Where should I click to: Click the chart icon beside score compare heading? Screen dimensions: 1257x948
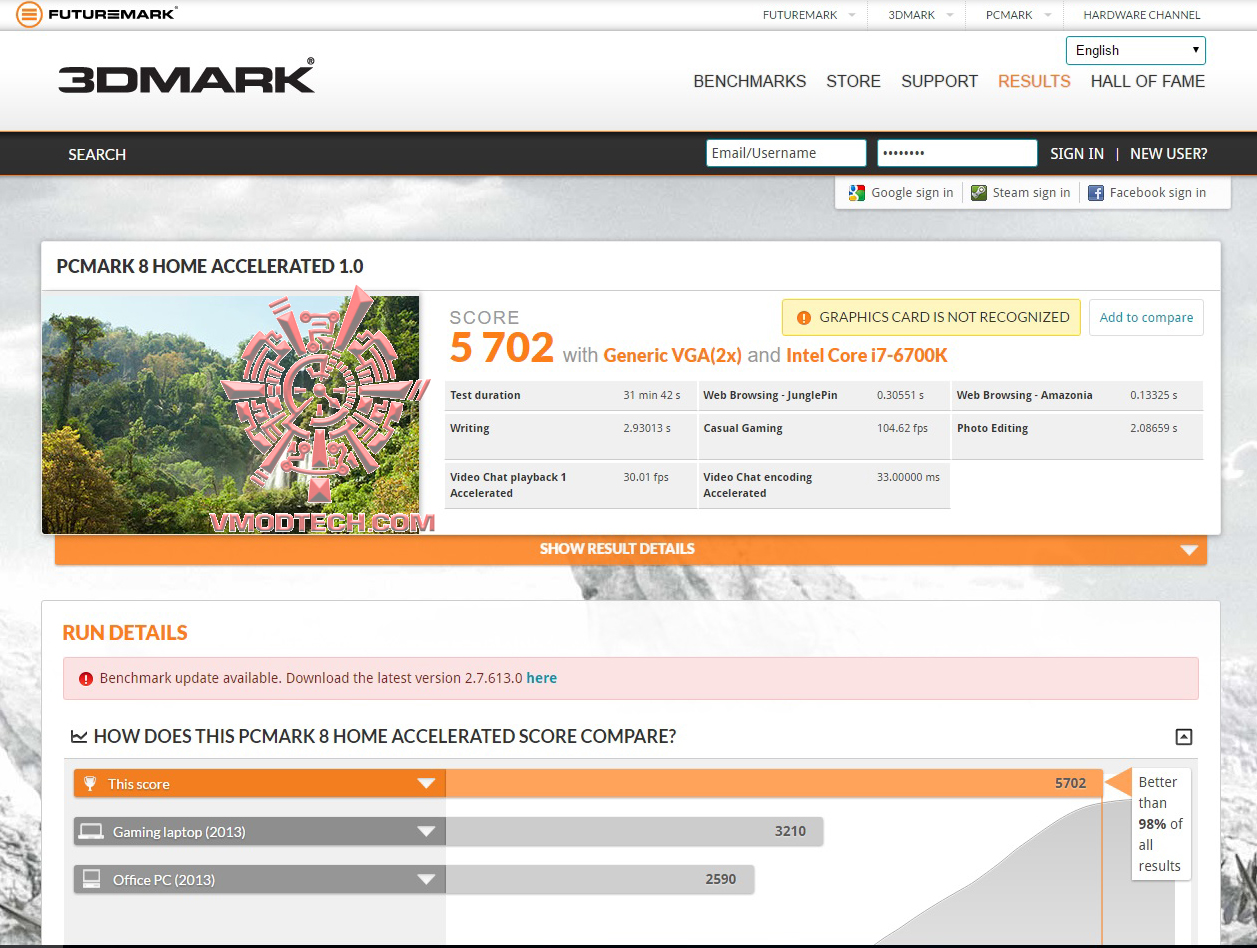coord(78,735)
